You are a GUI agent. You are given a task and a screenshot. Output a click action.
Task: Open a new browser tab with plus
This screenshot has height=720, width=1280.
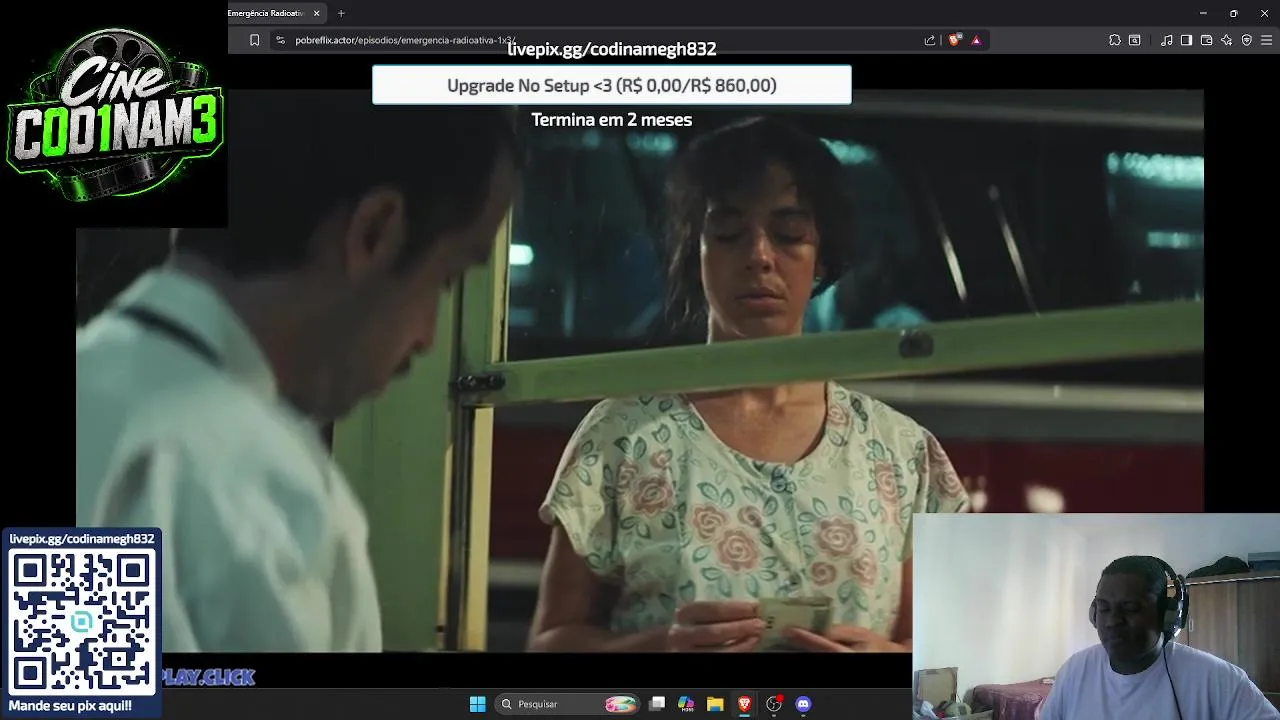click(341, 13)
